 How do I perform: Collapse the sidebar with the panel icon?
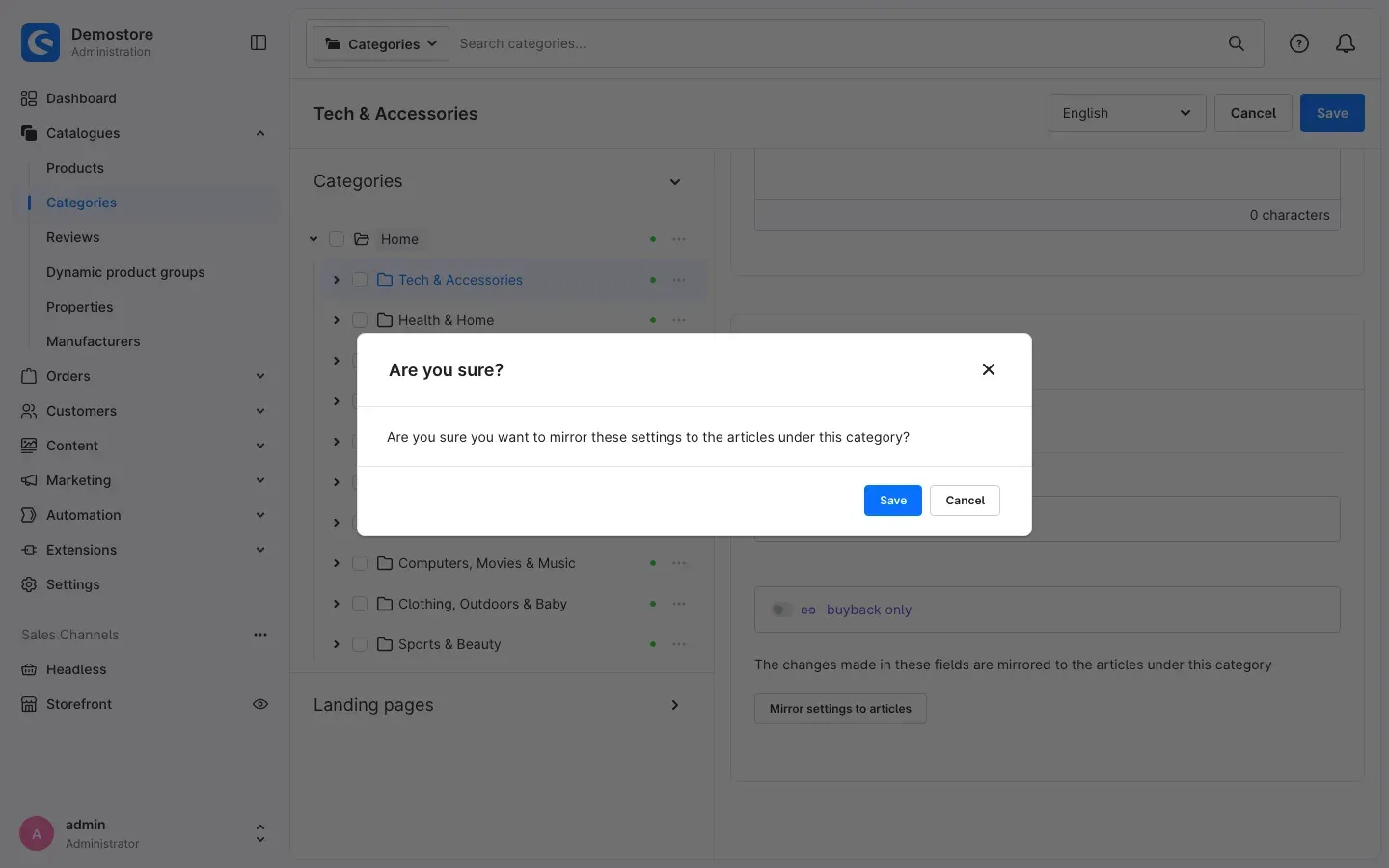pos(259,42)
